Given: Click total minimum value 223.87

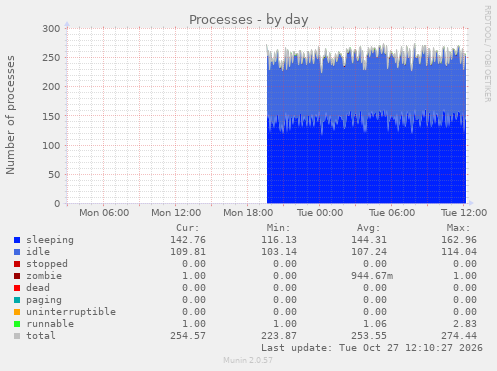Looking at the screenshot, I should point(279,336).
